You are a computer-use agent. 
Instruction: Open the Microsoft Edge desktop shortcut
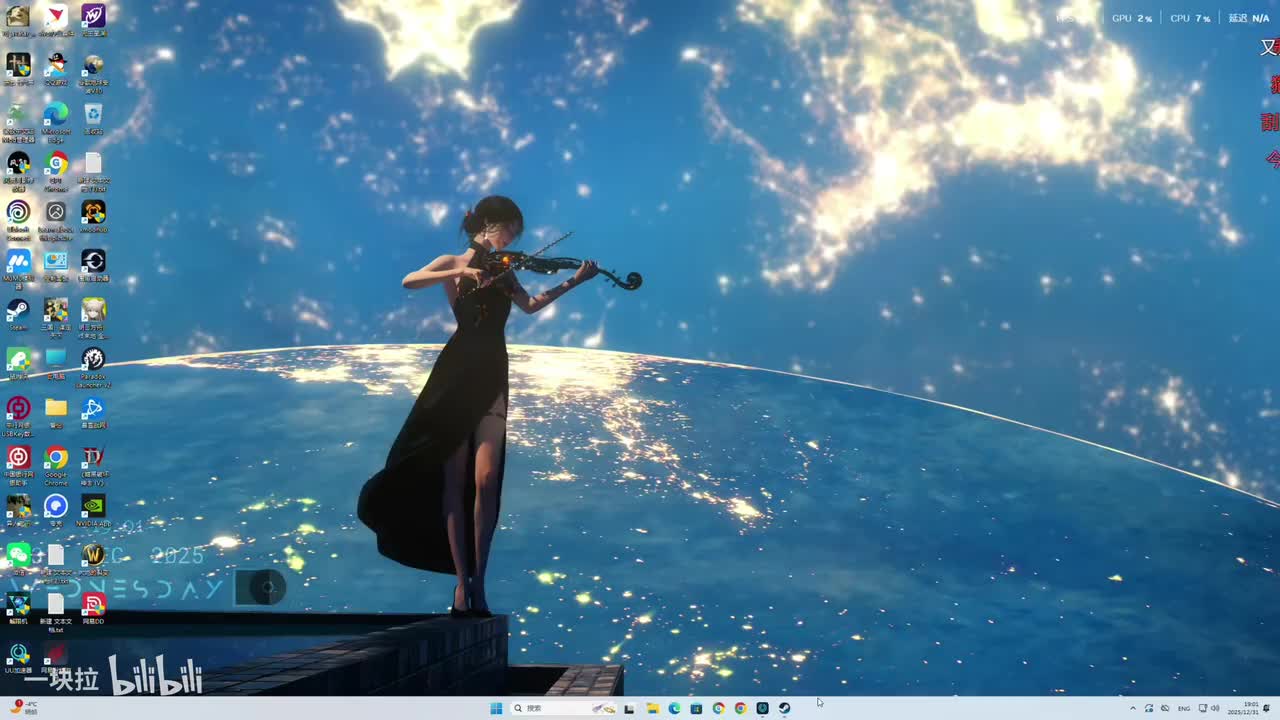(x=56, y=120)
